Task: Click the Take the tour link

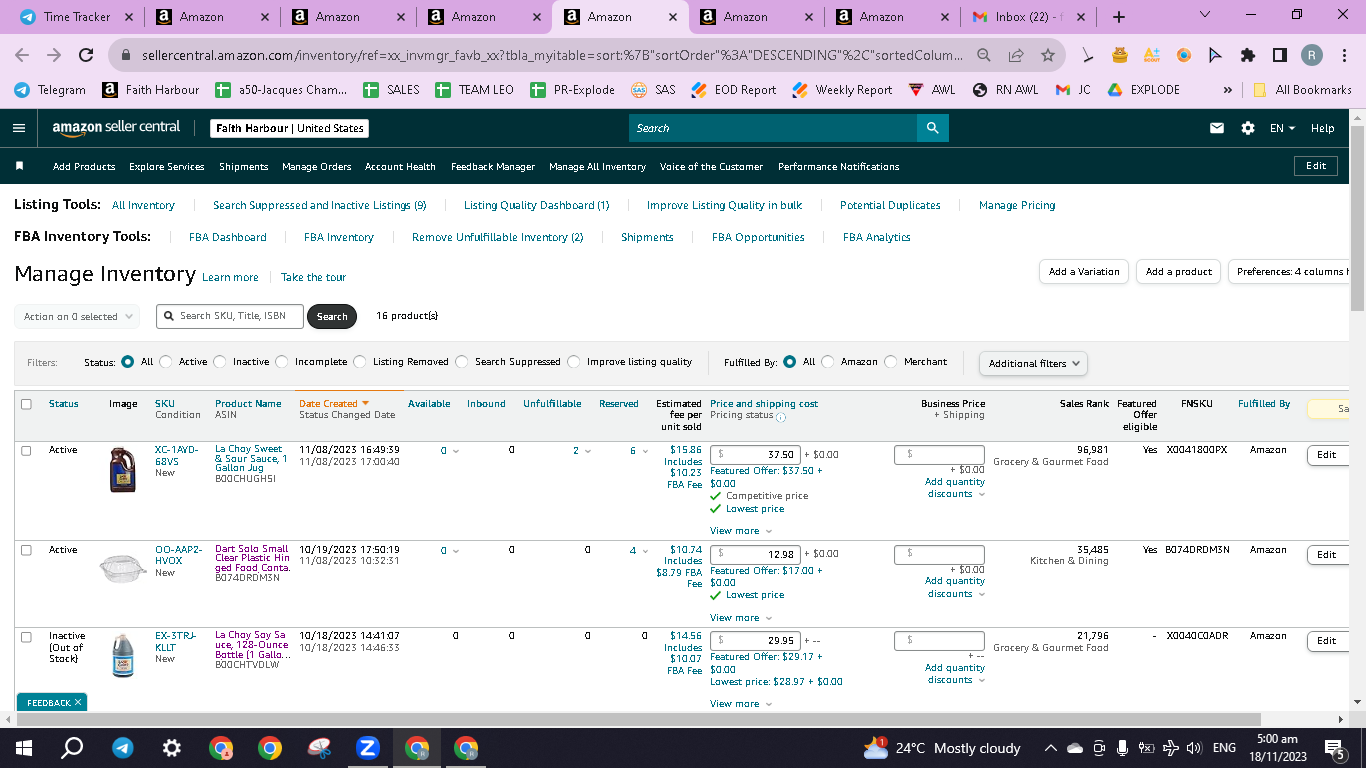Action: [x=314, y=277]
